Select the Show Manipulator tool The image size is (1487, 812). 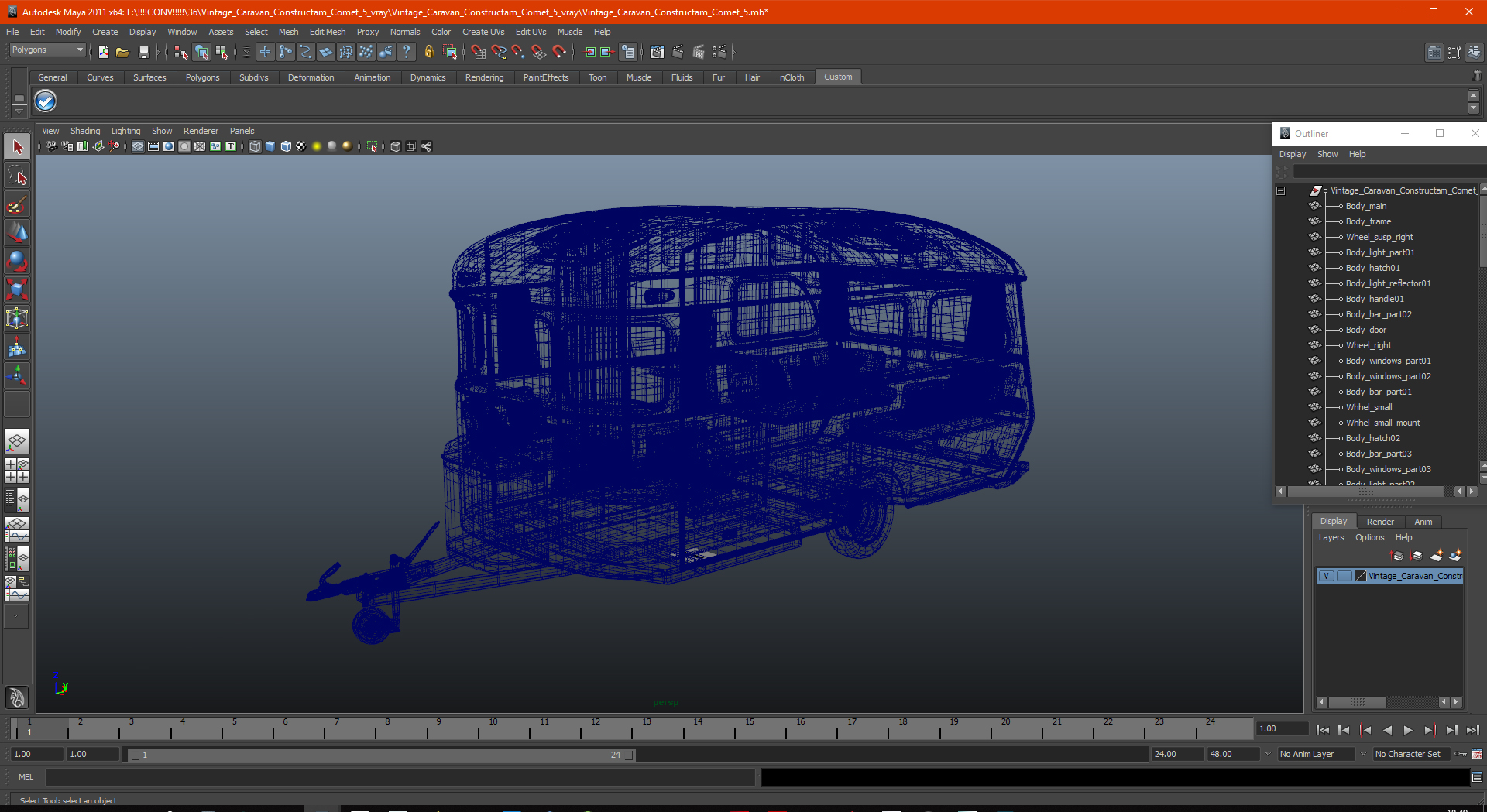click(17, 376)
